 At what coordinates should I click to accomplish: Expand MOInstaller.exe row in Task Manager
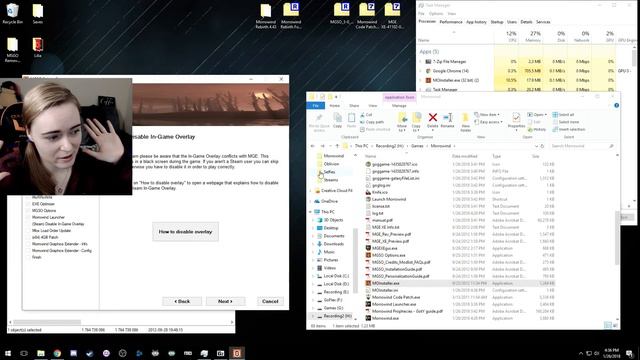point(420,80)
